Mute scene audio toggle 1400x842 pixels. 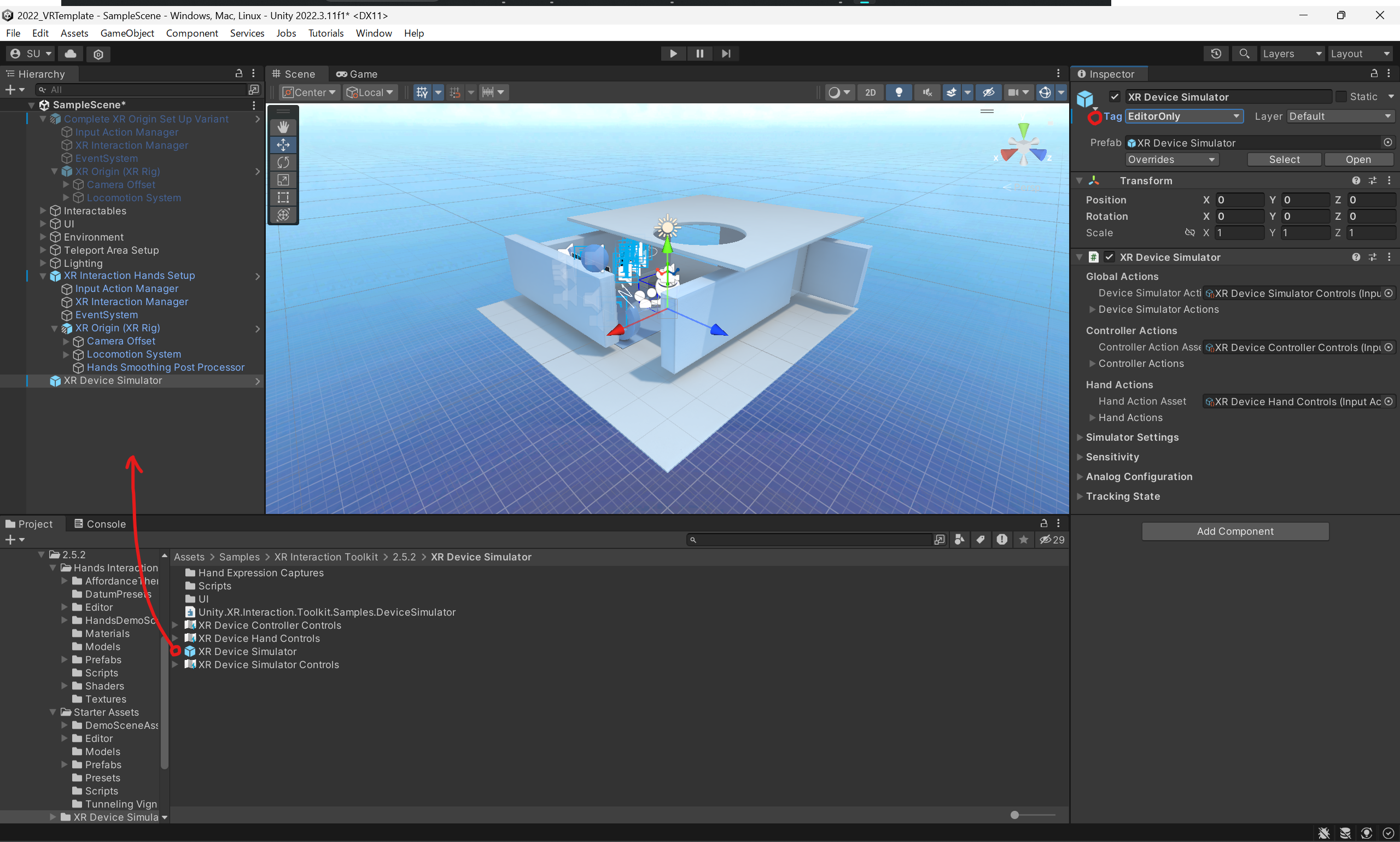point(927,92)
